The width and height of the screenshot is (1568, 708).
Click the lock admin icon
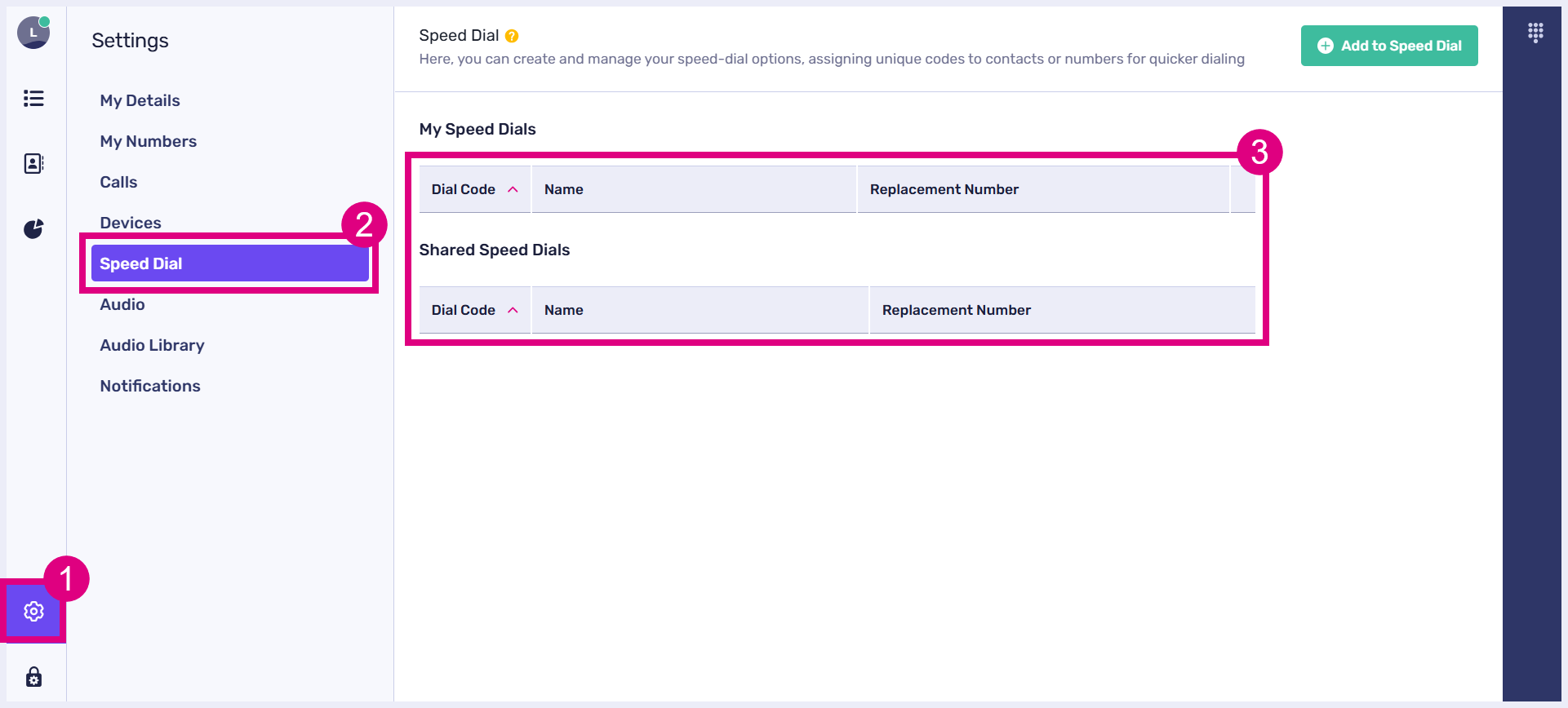click(33, 677)
